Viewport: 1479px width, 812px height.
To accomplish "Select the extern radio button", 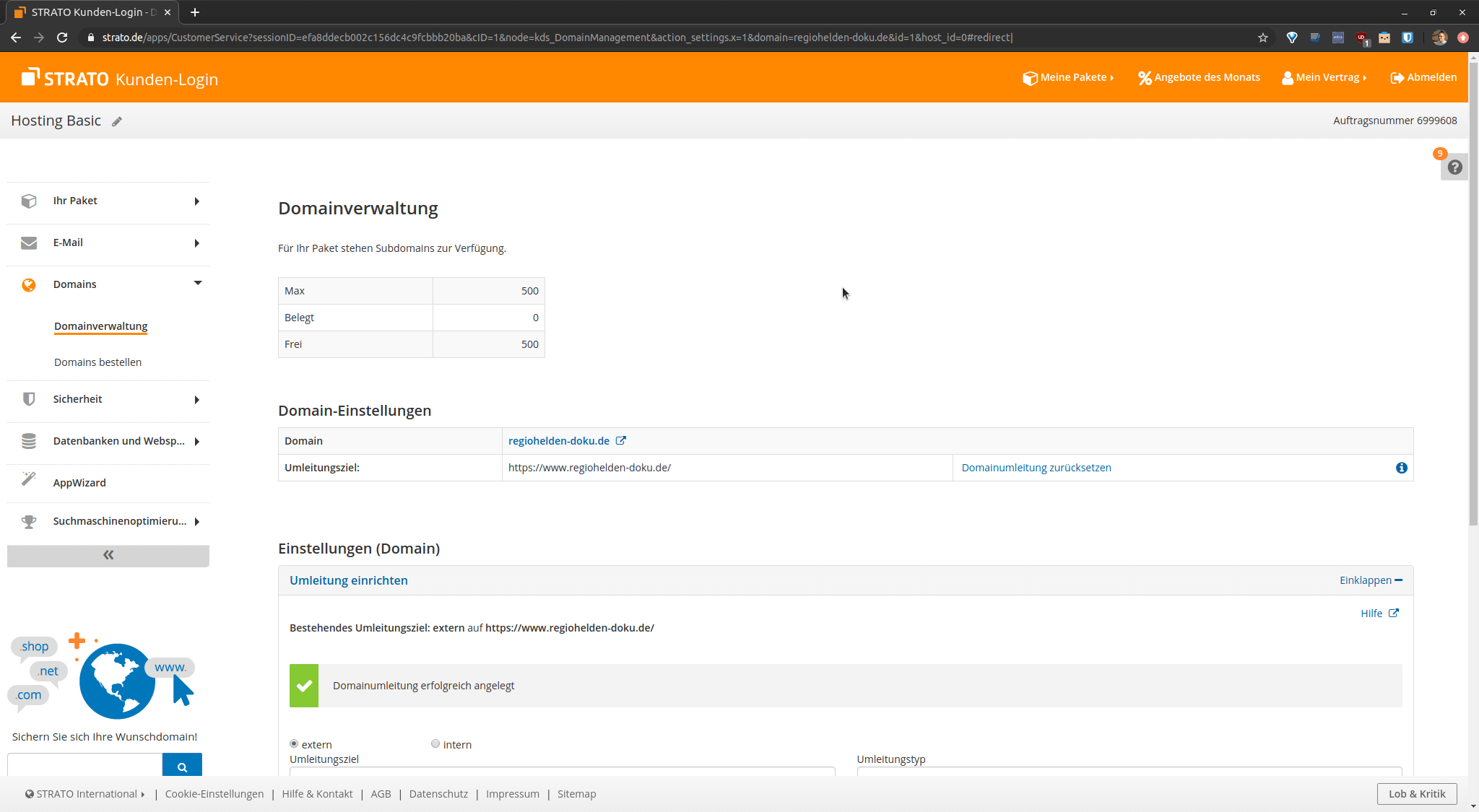I will (294, 743).
